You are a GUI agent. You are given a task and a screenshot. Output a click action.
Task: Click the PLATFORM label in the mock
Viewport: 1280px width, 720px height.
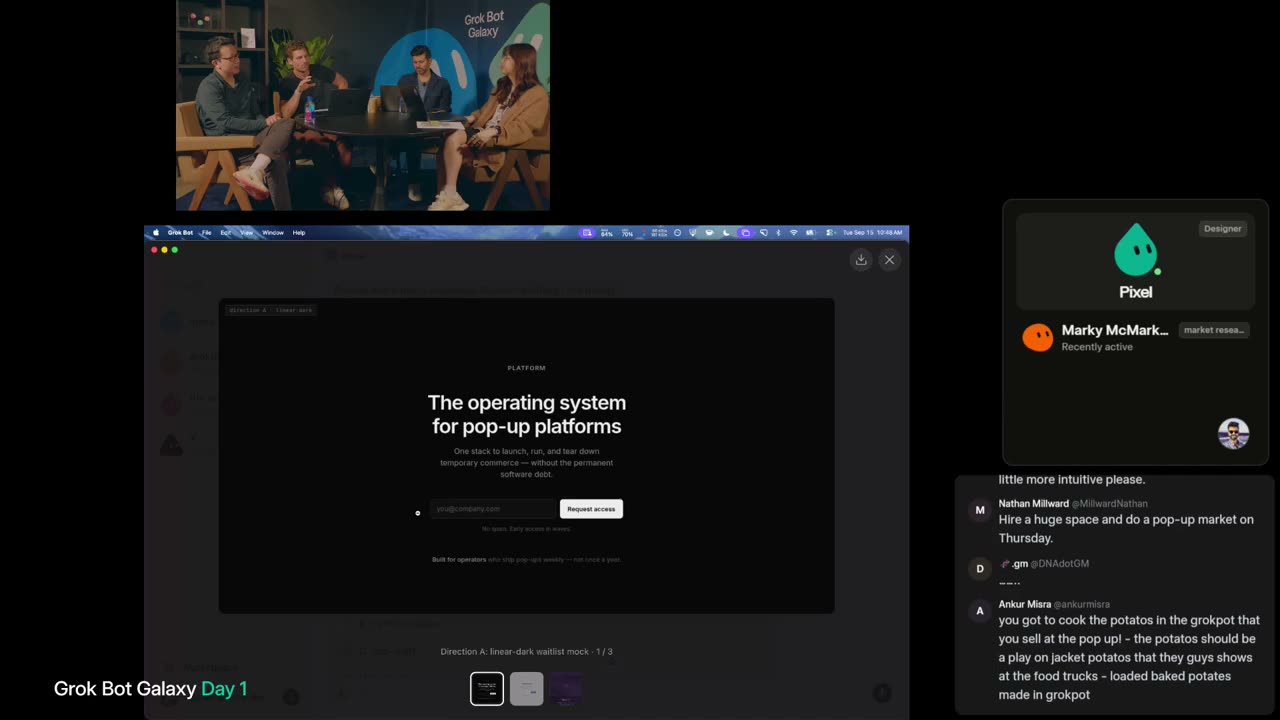(526, 368)
